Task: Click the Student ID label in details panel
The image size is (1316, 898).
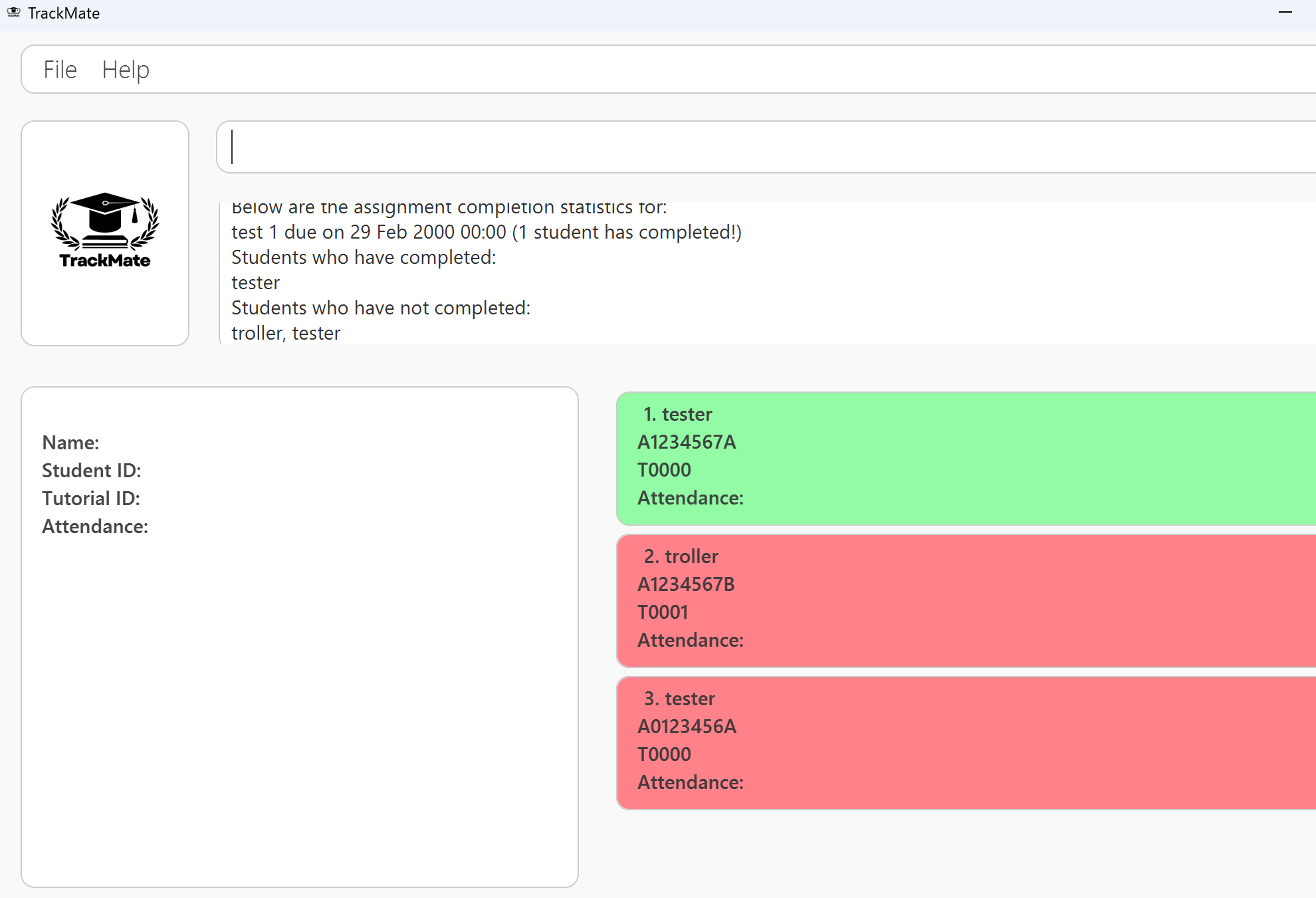Action: (x=91, y=471)
